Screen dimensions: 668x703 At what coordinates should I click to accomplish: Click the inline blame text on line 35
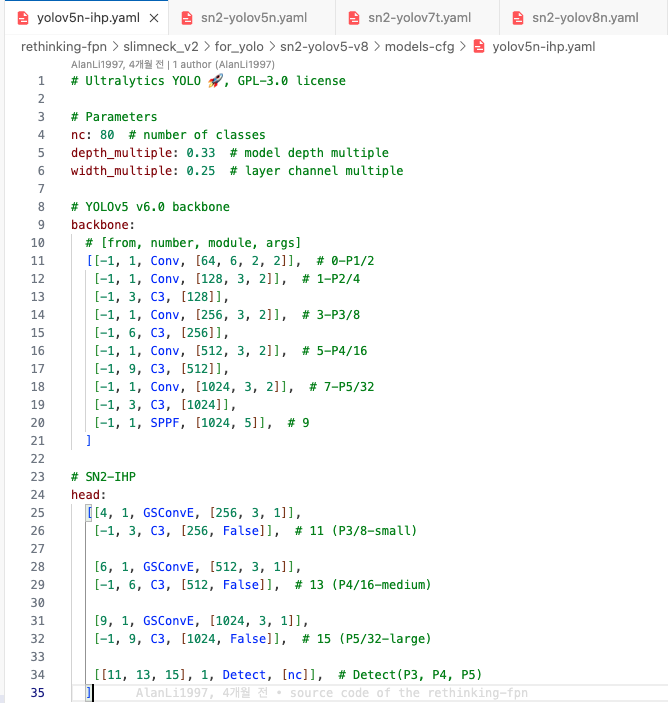332,693
